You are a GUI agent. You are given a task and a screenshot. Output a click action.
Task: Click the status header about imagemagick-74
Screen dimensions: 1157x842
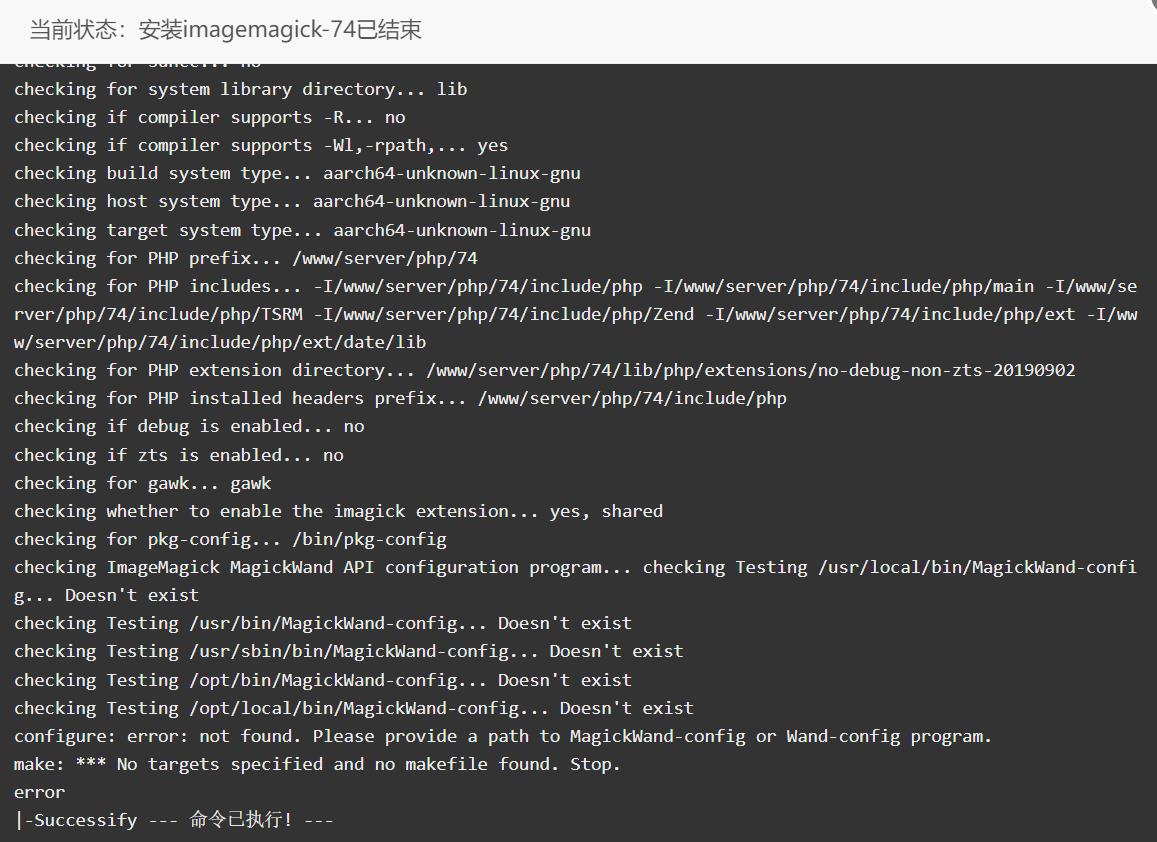pos(225,30)
